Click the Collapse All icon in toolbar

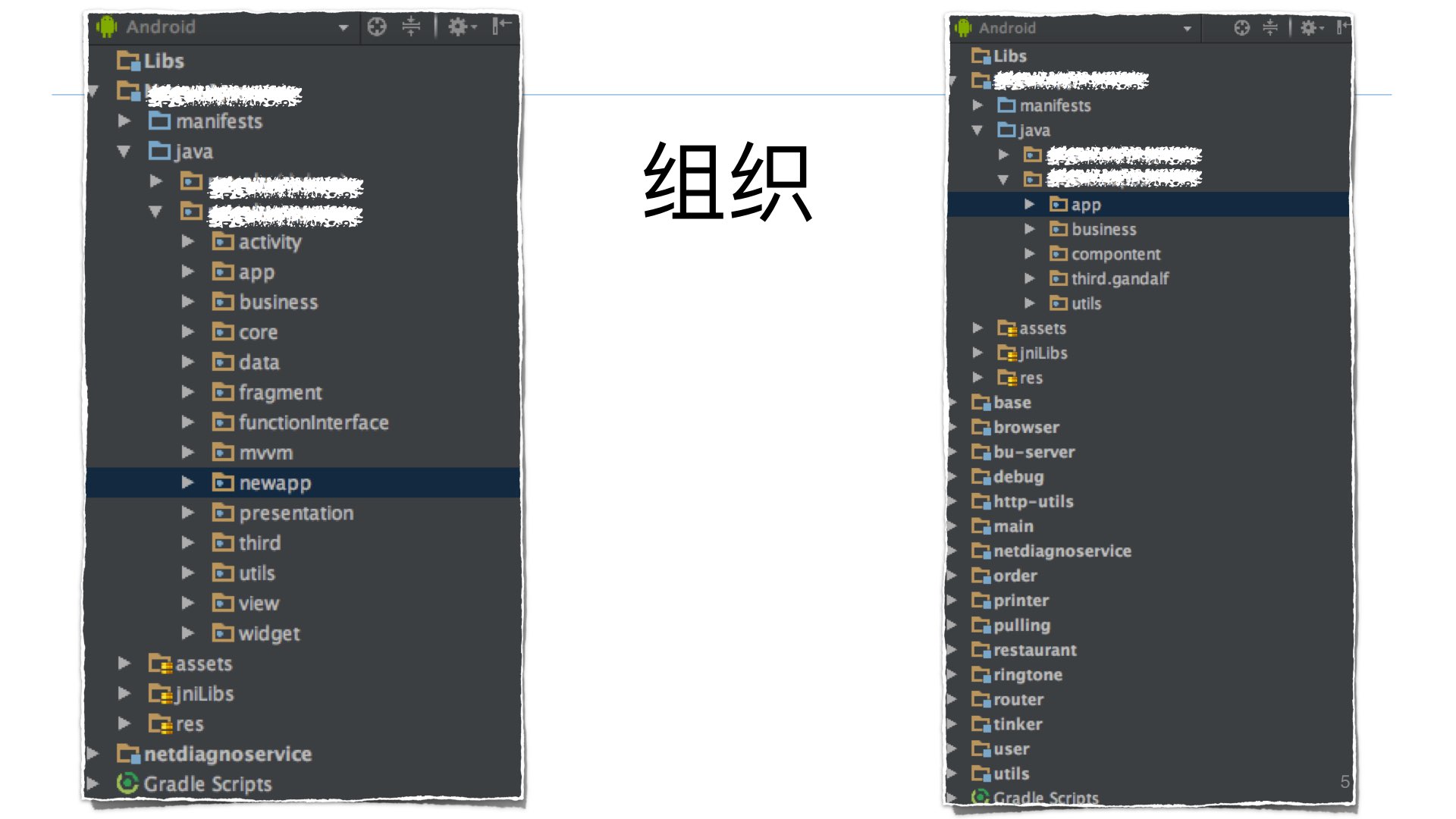410,27
